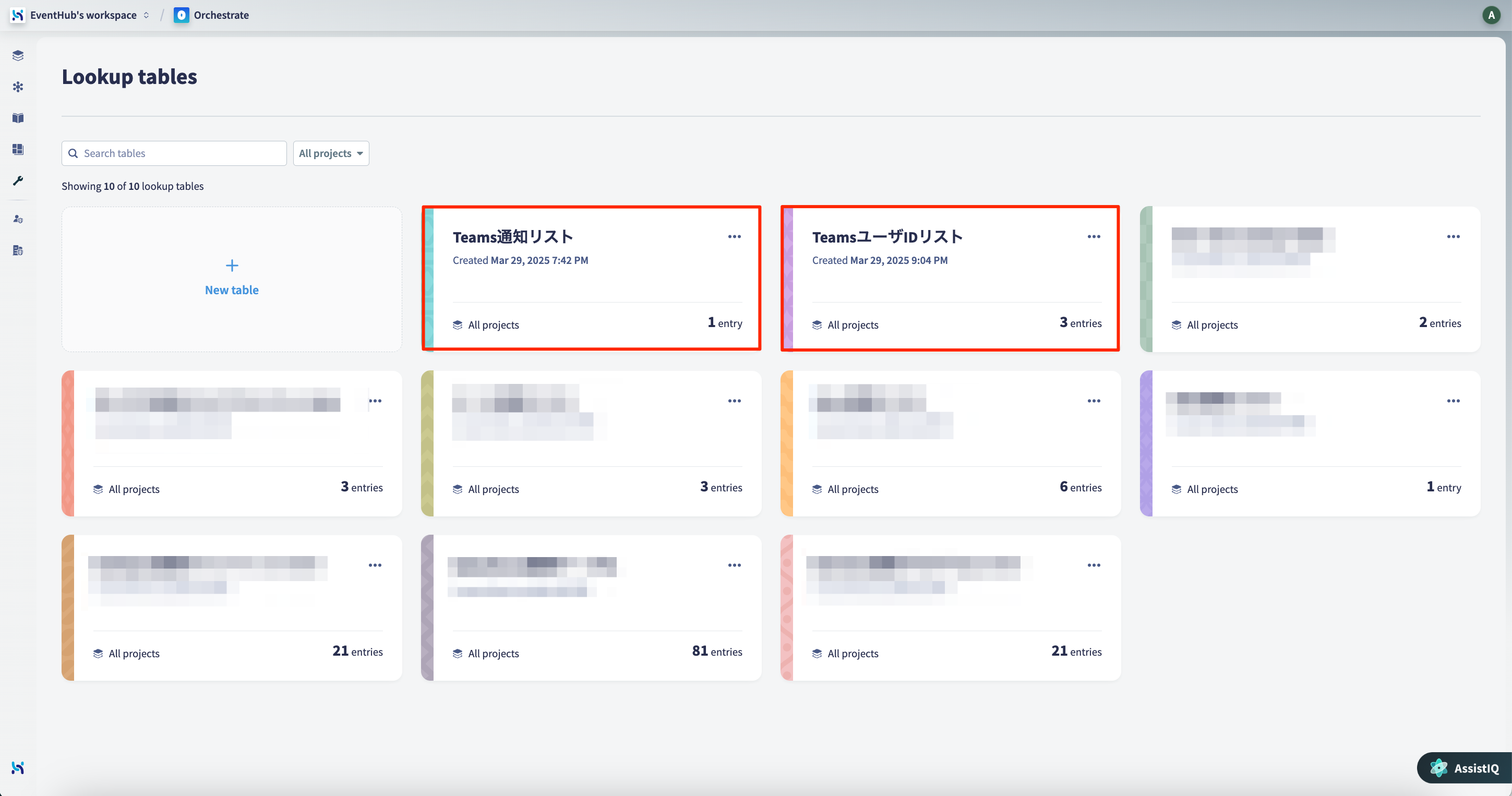Click the Orchestrate breadcrumb label
This screenshot has height=796, width=1512.
(221, 15)
